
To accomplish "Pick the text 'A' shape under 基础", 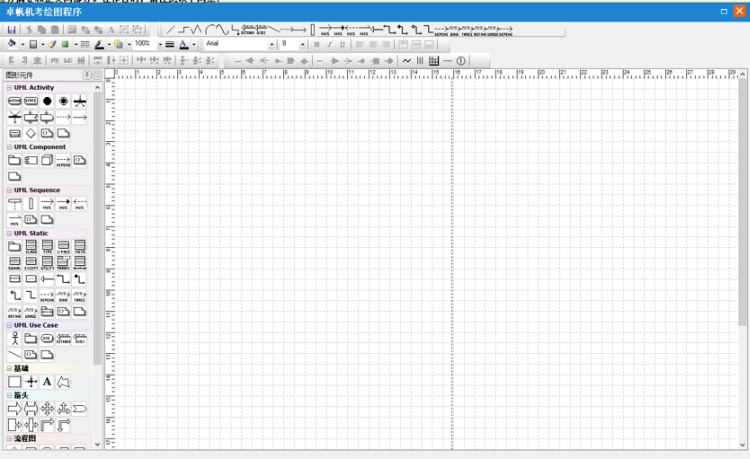I will tap(47, 382).
